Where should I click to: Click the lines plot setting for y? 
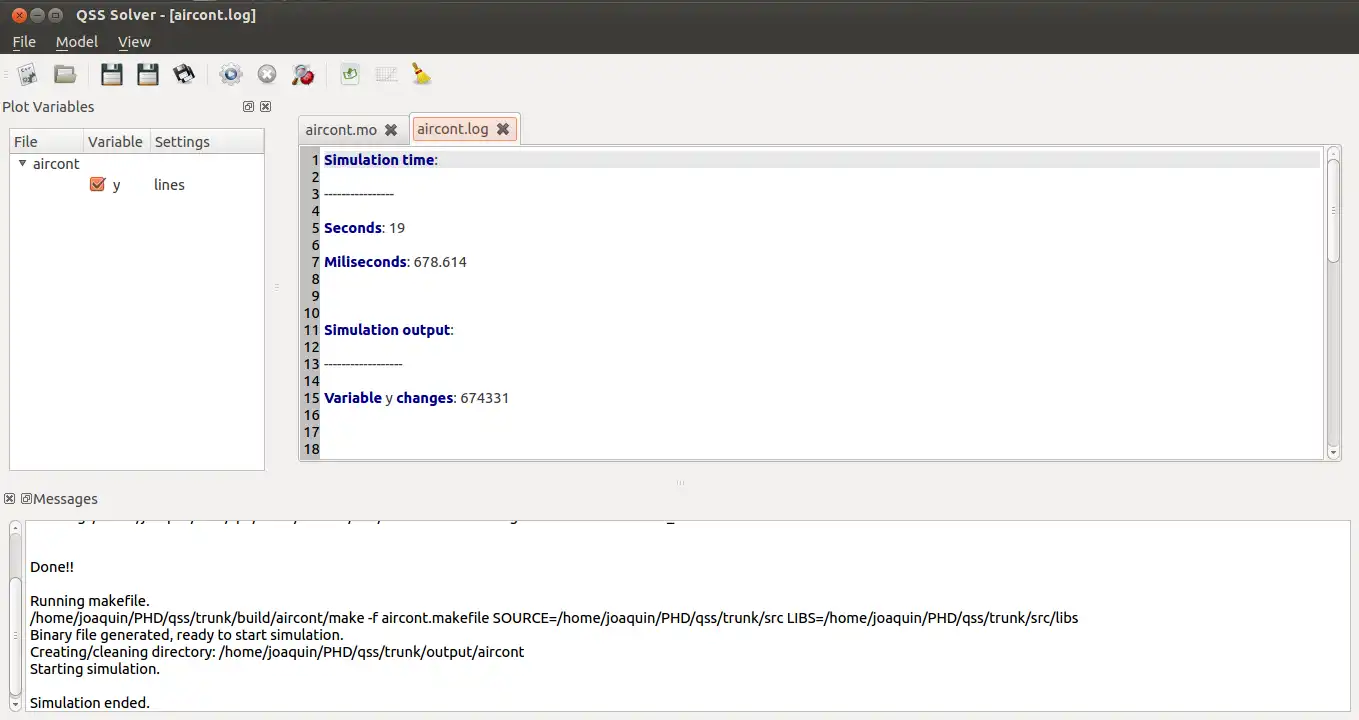(169, 185)
